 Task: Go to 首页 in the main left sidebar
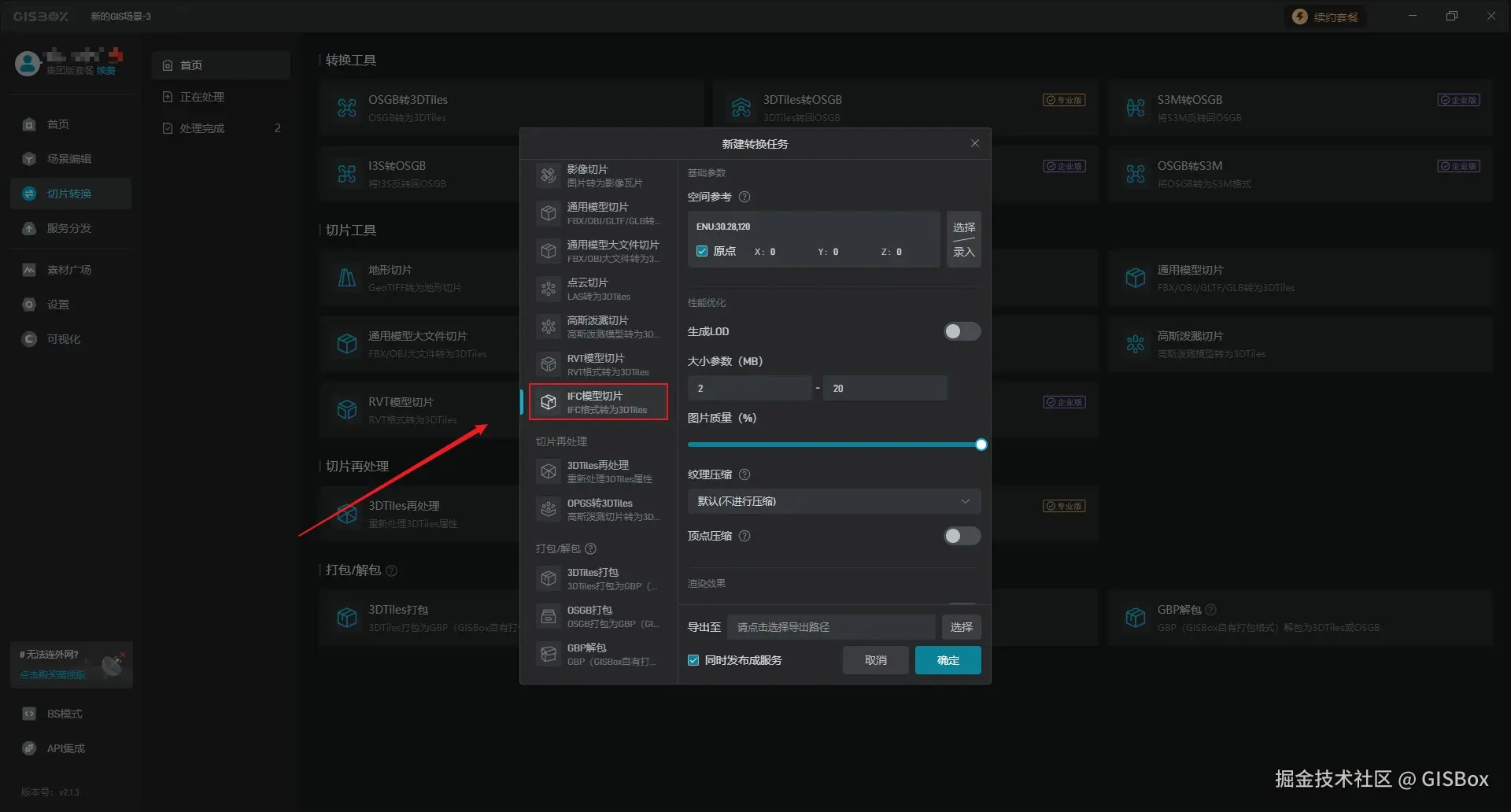pyautogui.click(x=71, y=124)
